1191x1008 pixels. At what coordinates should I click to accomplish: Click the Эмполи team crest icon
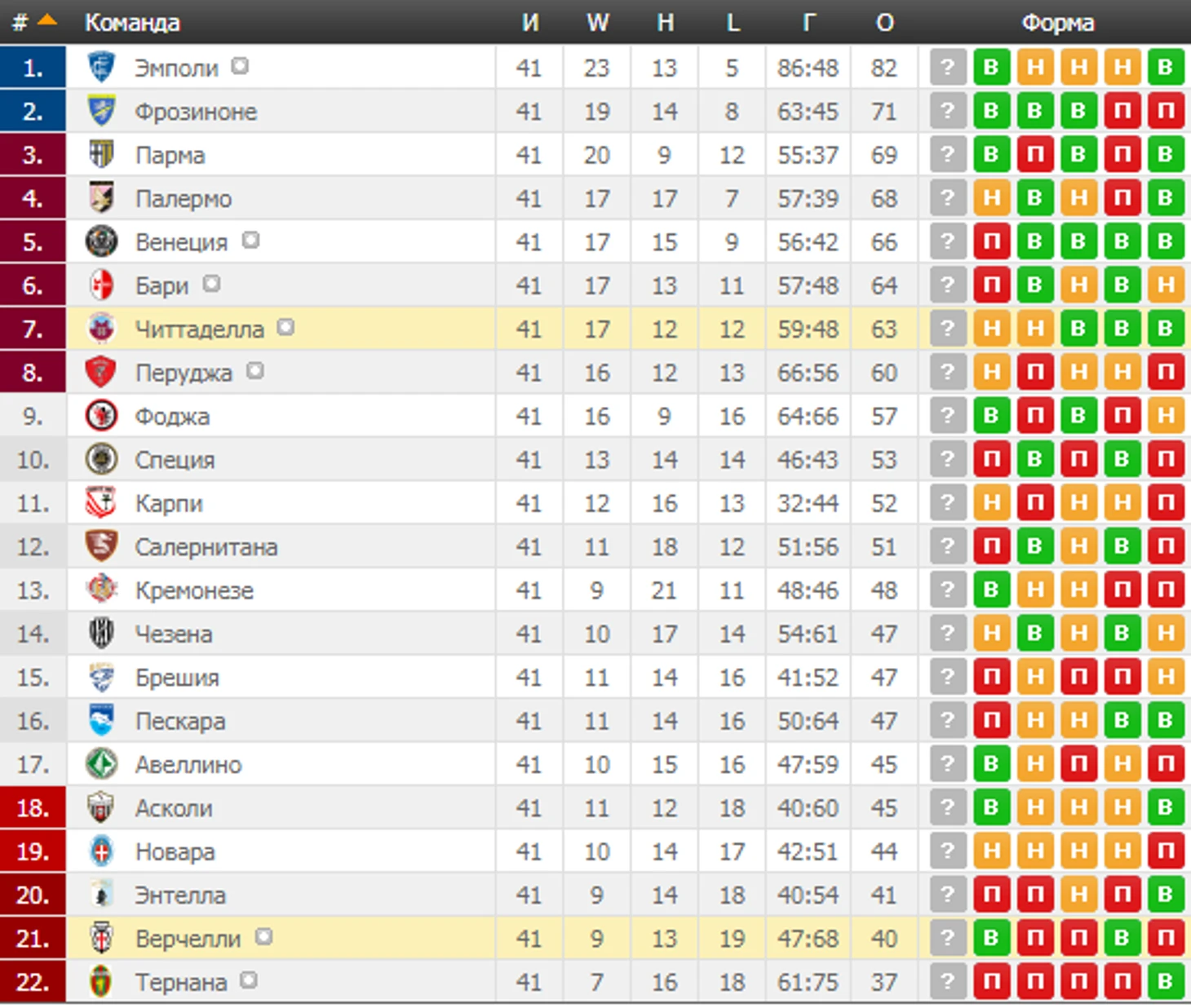point(101,67)
